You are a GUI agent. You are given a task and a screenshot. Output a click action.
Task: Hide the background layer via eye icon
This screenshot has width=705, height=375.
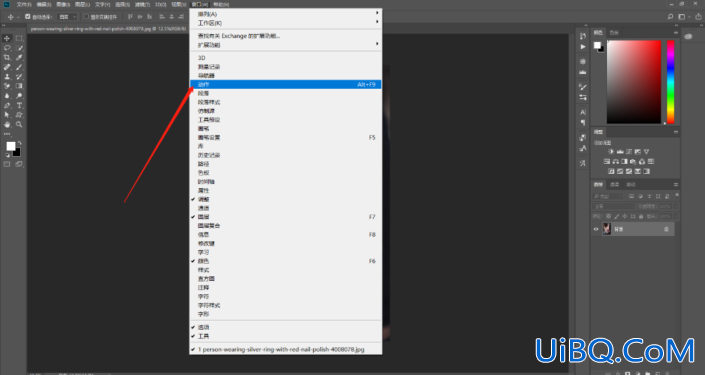tap(596, 229)
